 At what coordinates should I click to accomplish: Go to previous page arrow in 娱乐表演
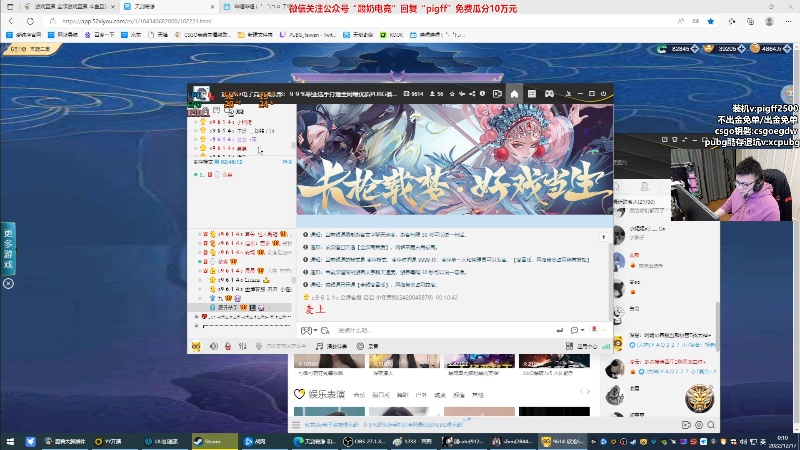581,391
